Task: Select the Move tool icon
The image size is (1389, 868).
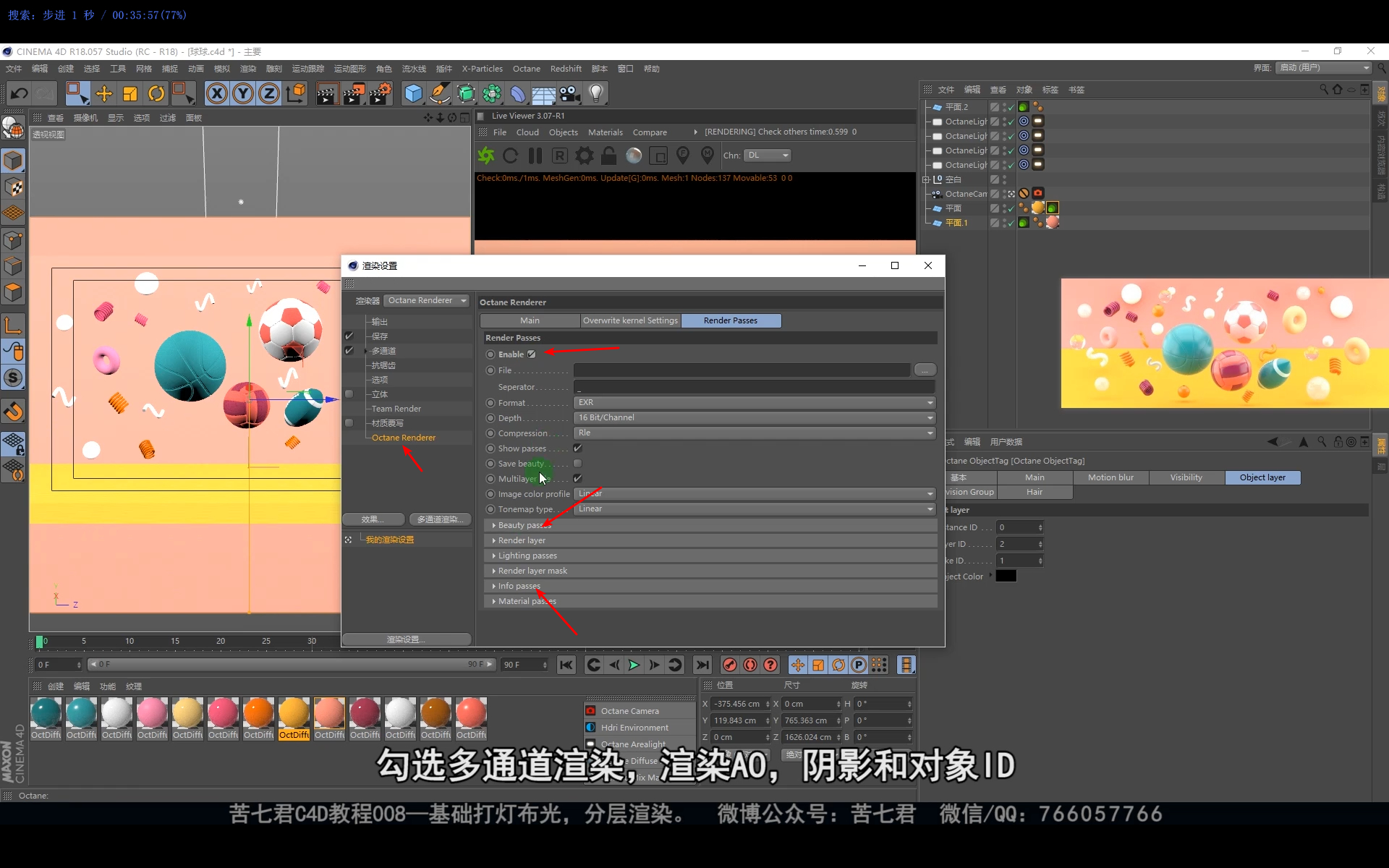Action: pyautogui.click(x=104, y=93)
